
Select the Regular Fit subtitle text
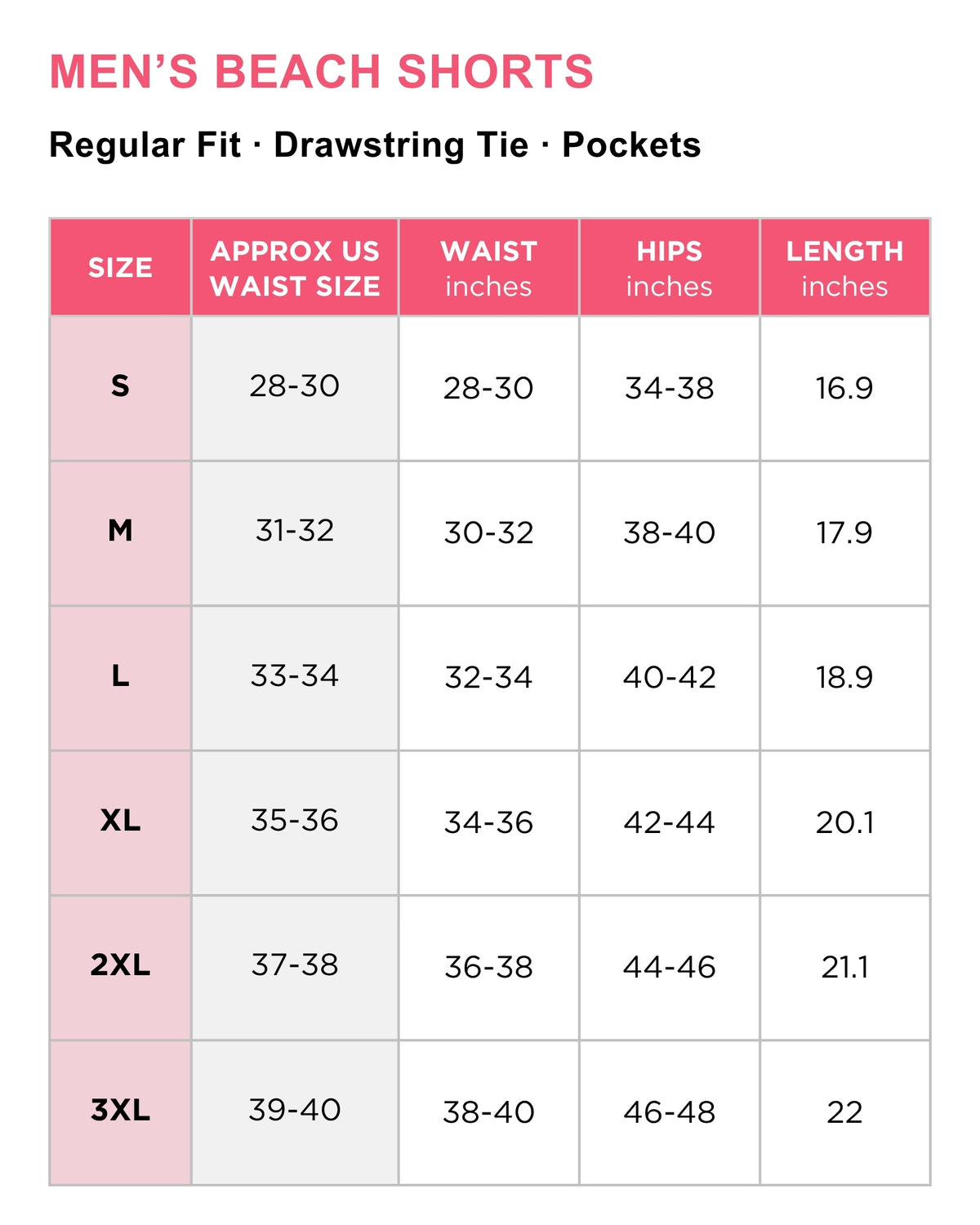(145, 145)
